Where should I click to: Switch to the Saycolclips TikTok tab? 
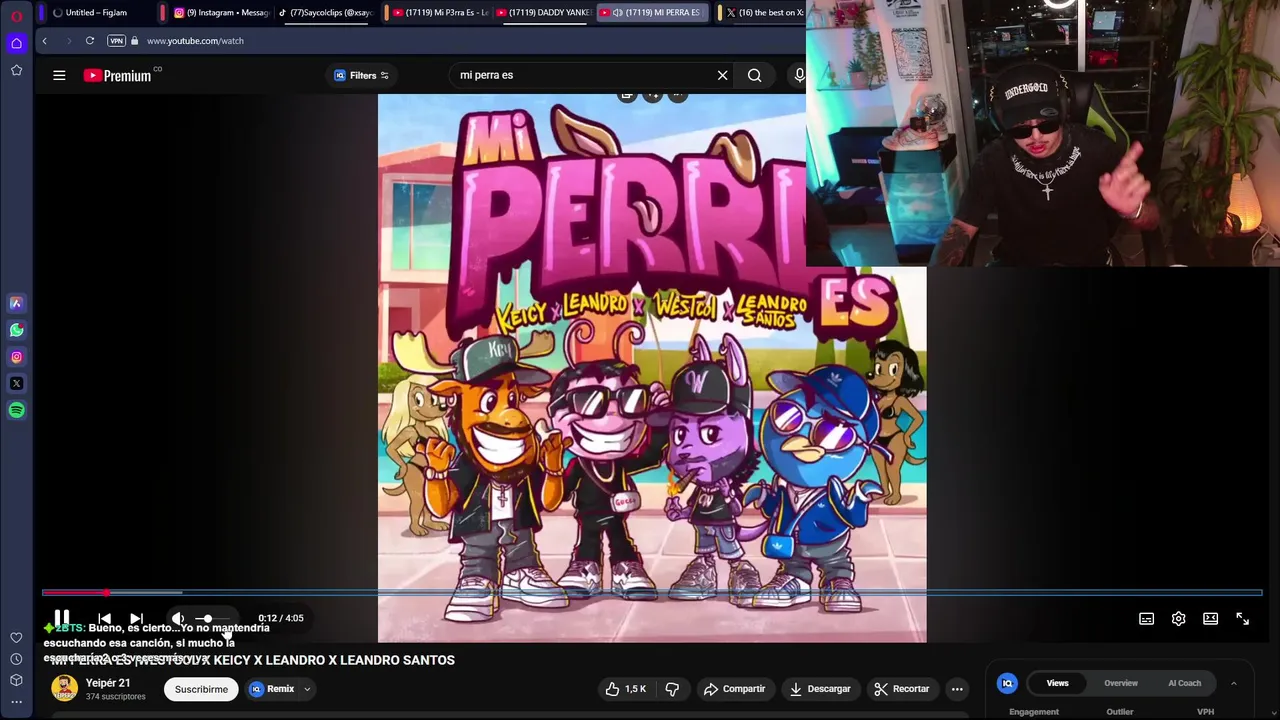click(x=325, y=13)
